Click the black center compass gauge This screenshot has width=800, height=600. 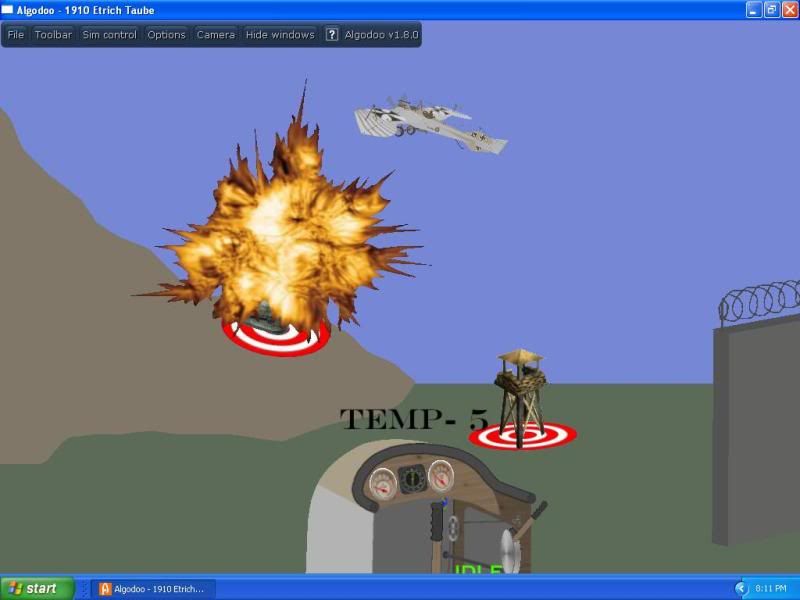411,480
